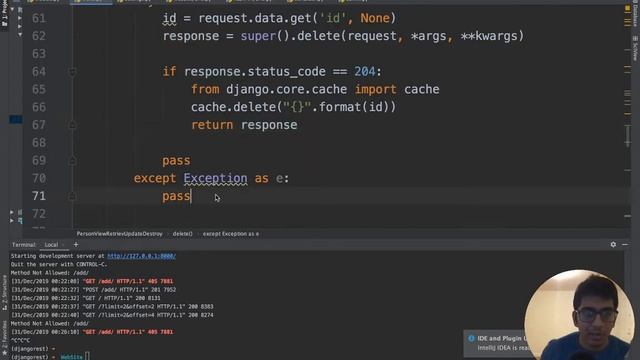Click the underlined 'id' variable on line 61
The width and height of the screenshot is (640, 360).
(169, 18)
